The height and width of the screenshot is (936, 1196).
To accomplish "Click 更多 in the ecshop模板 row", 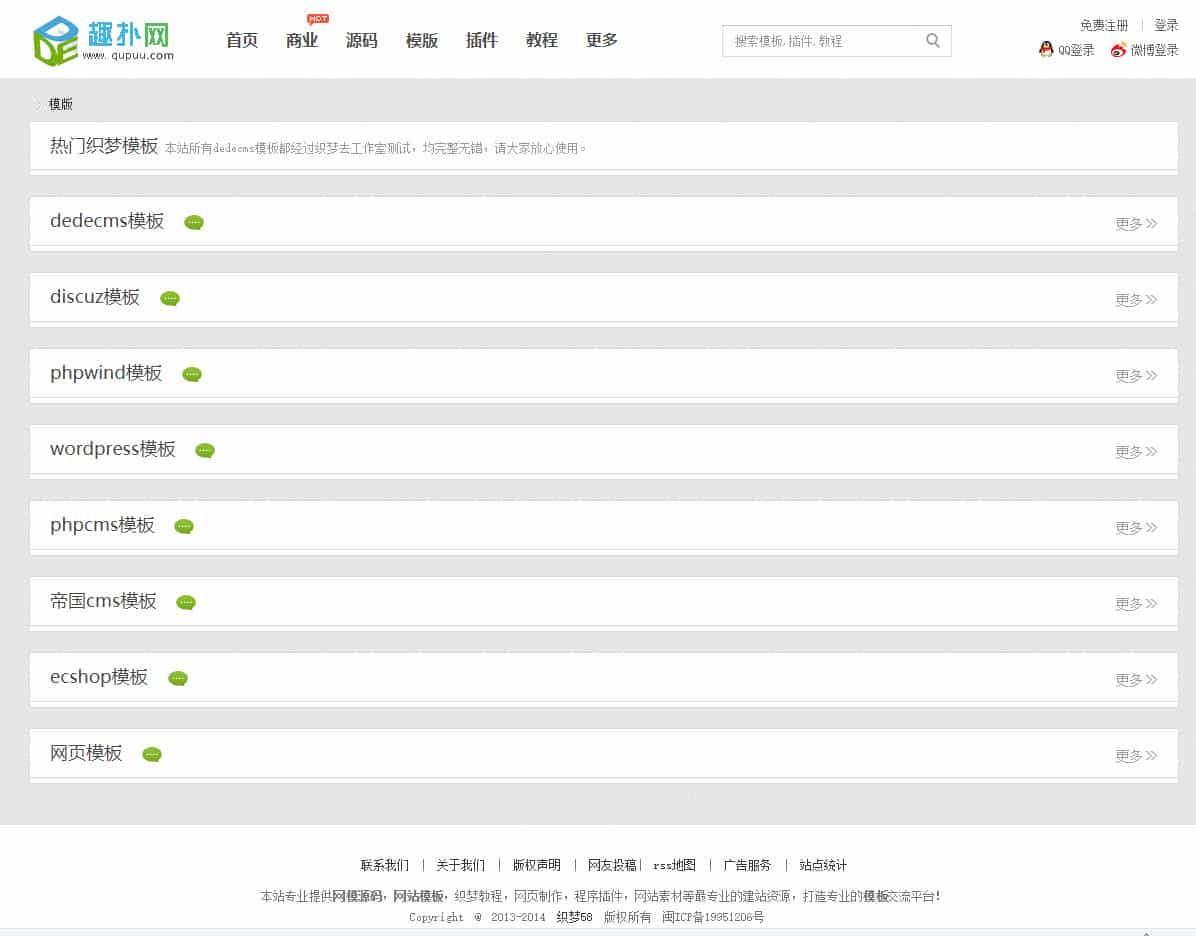I will [x=1136, y=680].
